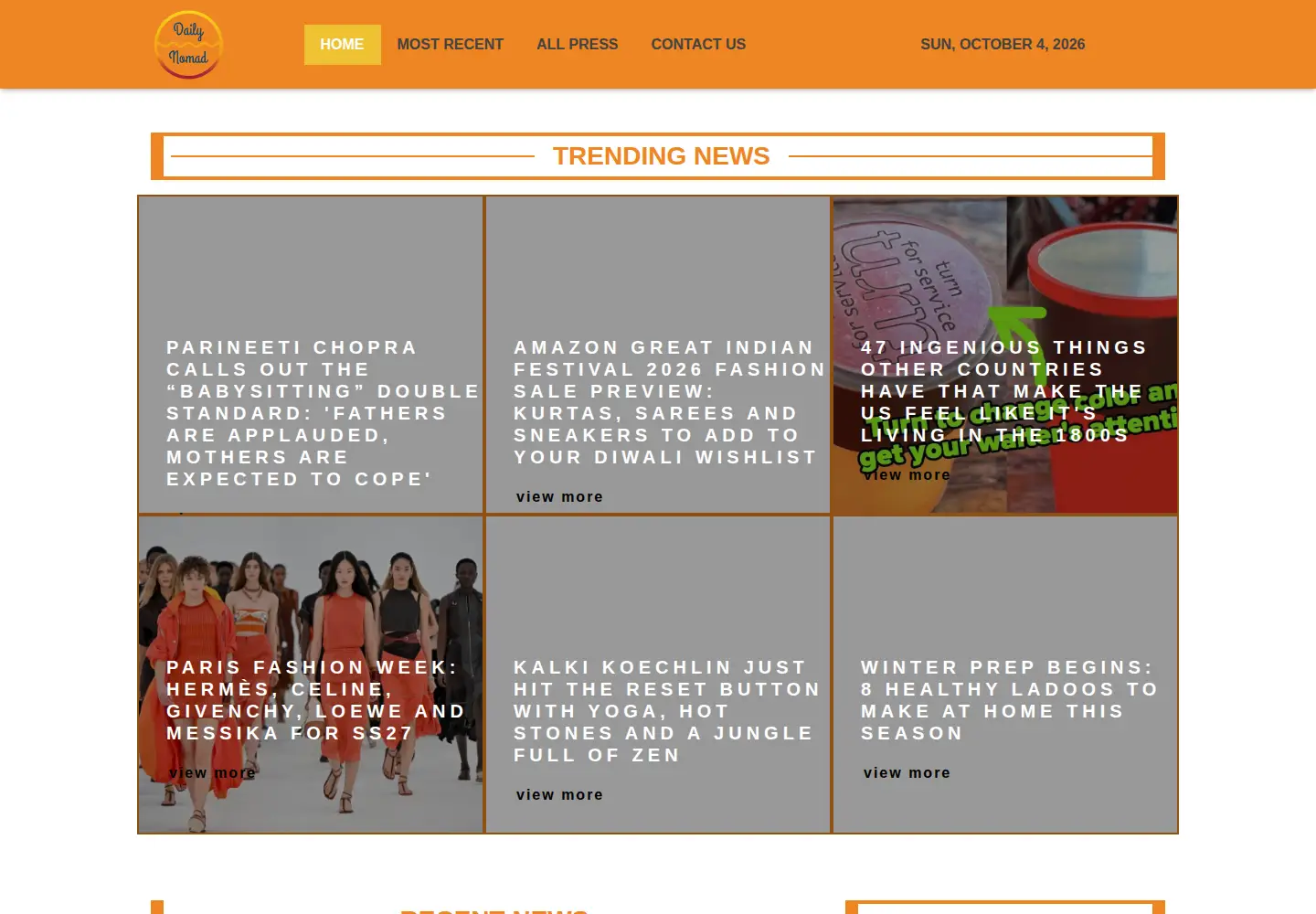Open the Parineeti Chopra babysitting article
The width and height of the screenshot is (1316, 914).
(x=323, y=413)
